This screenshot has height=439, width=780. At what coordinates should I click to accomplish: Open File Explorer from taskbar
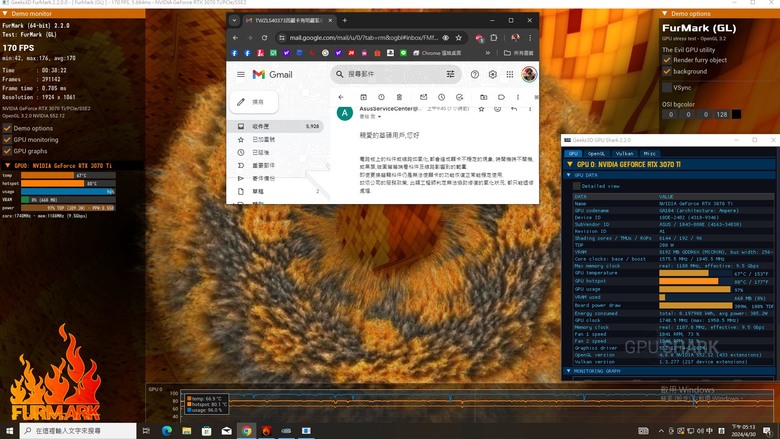pos(187,431)
